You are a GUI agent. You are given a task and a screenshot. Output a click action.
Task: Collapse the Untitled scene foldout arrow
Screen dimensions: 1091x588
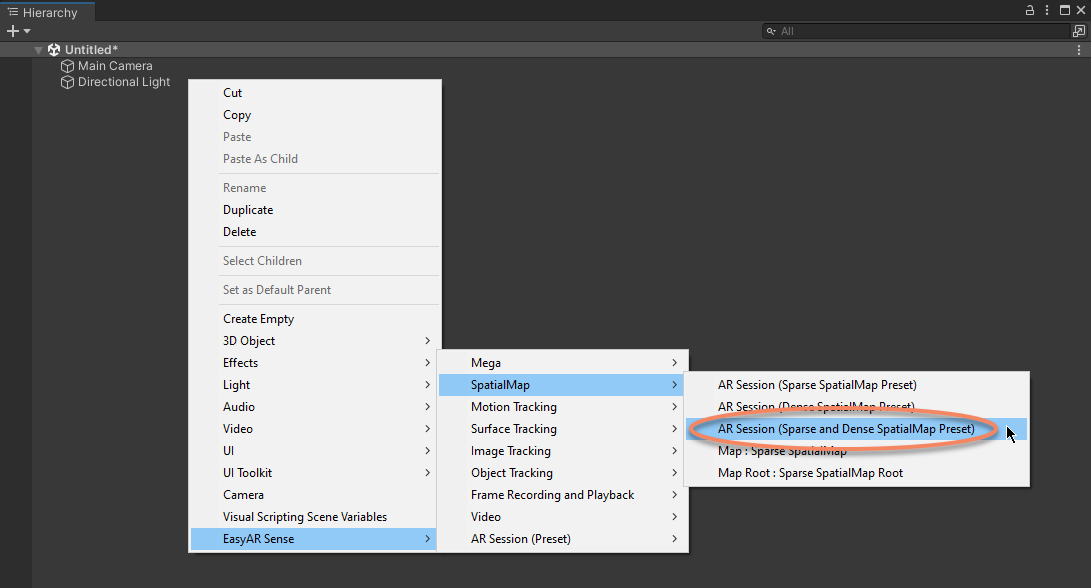point(39,50)
